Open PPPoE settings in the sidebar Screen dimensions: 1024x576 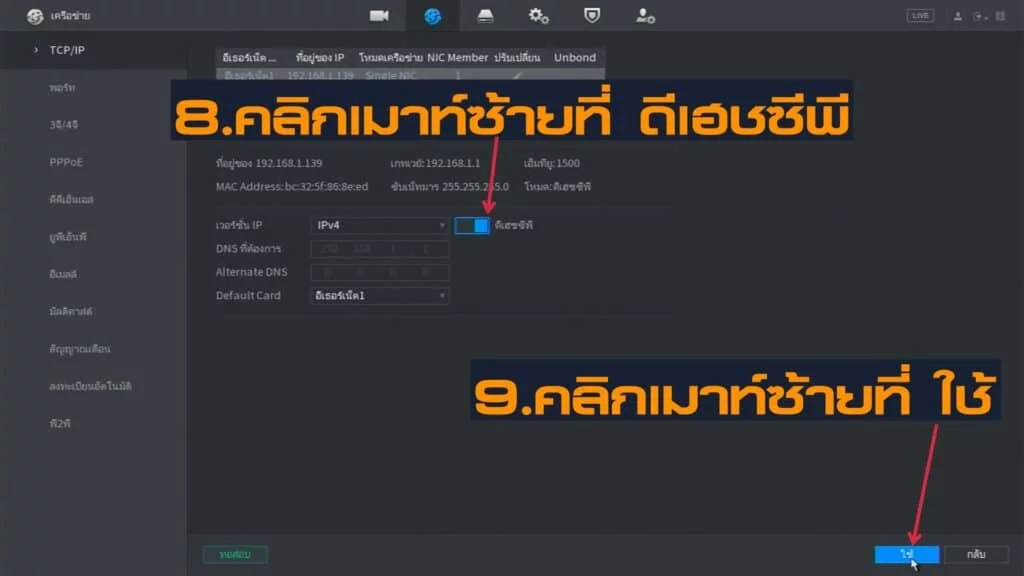pyautogui.click(x=66, y=162)
